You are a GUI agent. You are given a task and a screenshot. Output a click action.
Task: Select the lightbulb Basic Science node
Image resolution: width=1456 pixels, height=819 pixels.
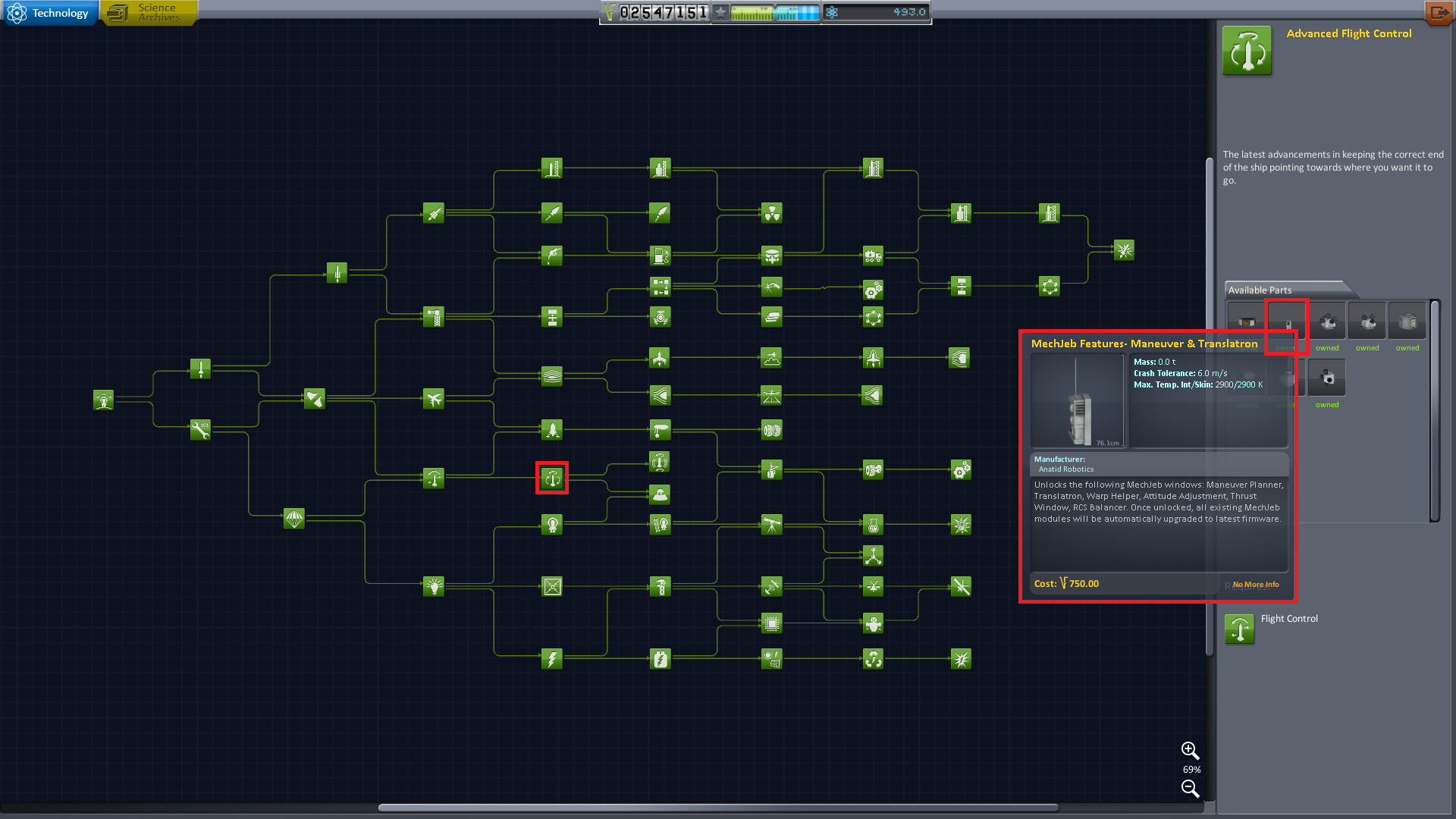pyautogui.click(x=434, y=586)
